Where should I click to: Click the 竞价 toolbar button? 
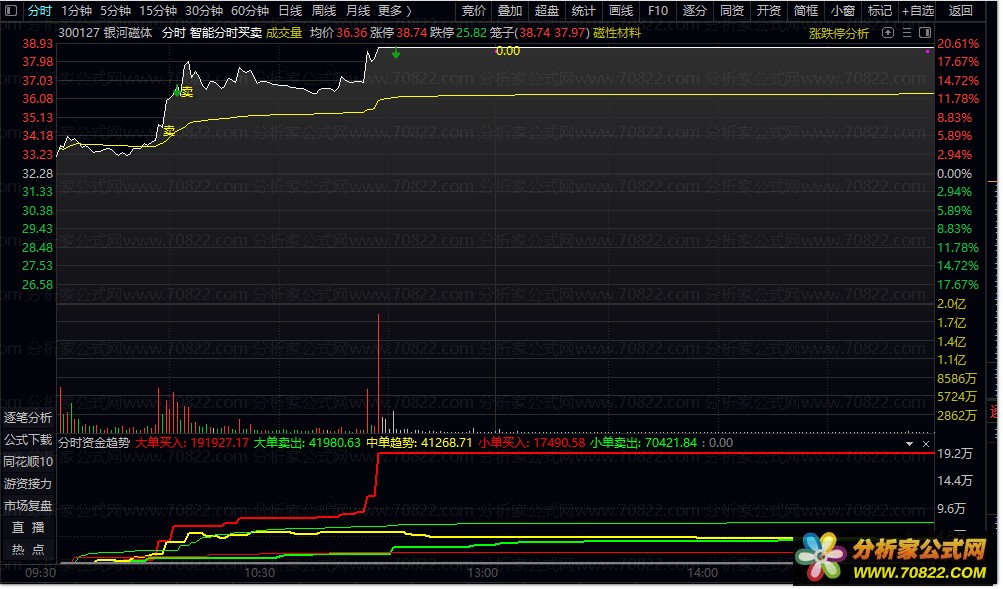coord(474,11)
